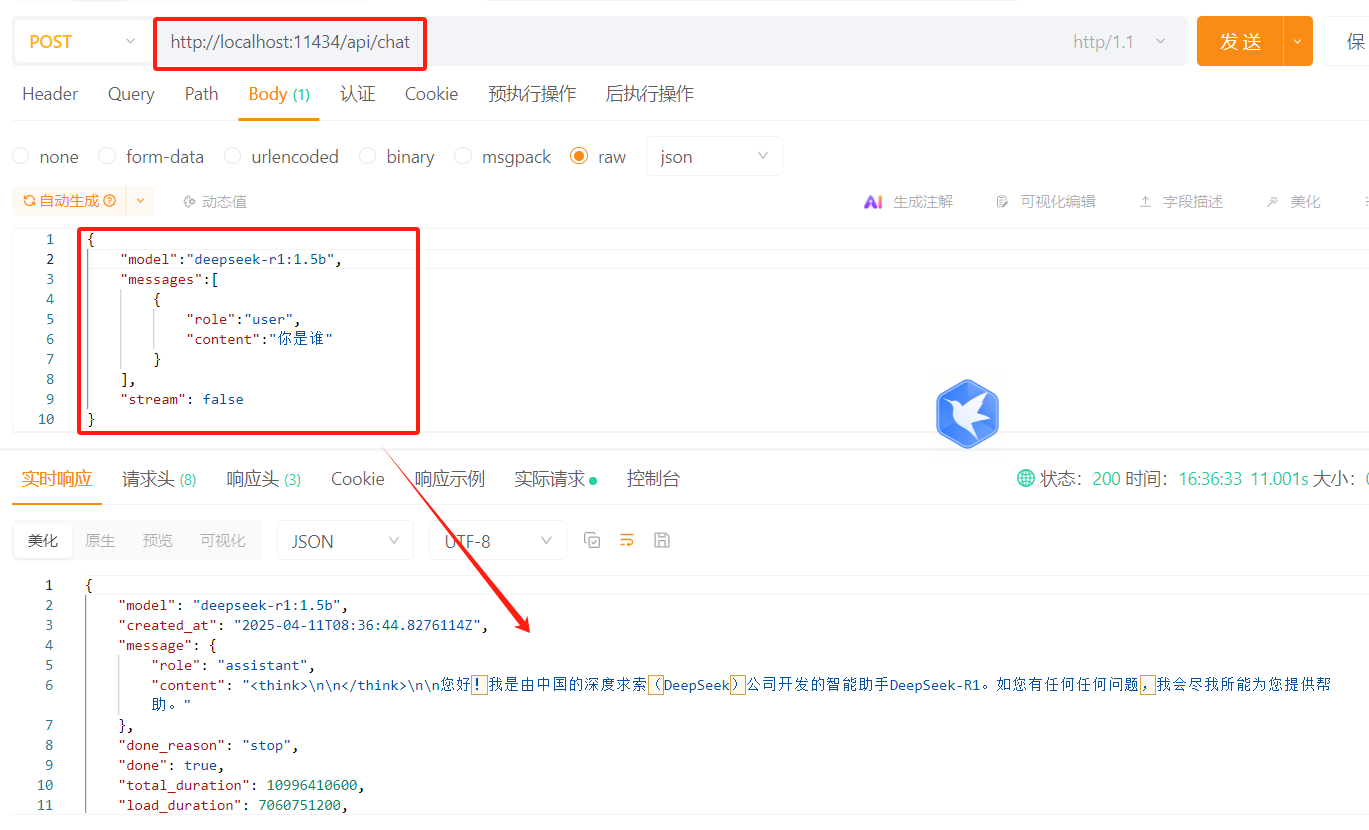Image resolution: width=1369 pixels, height=830 pixels.
Task: Switch to the Path tab
Action: click(x=201, y=94)
